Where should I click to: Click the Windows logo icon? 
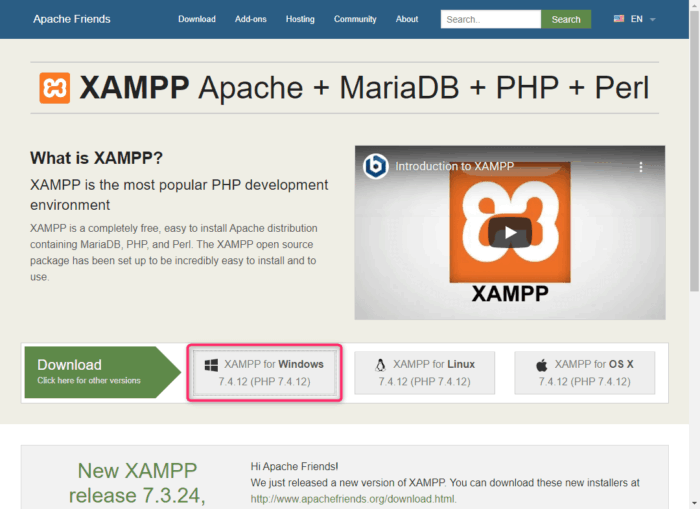(x=211, y=365)
